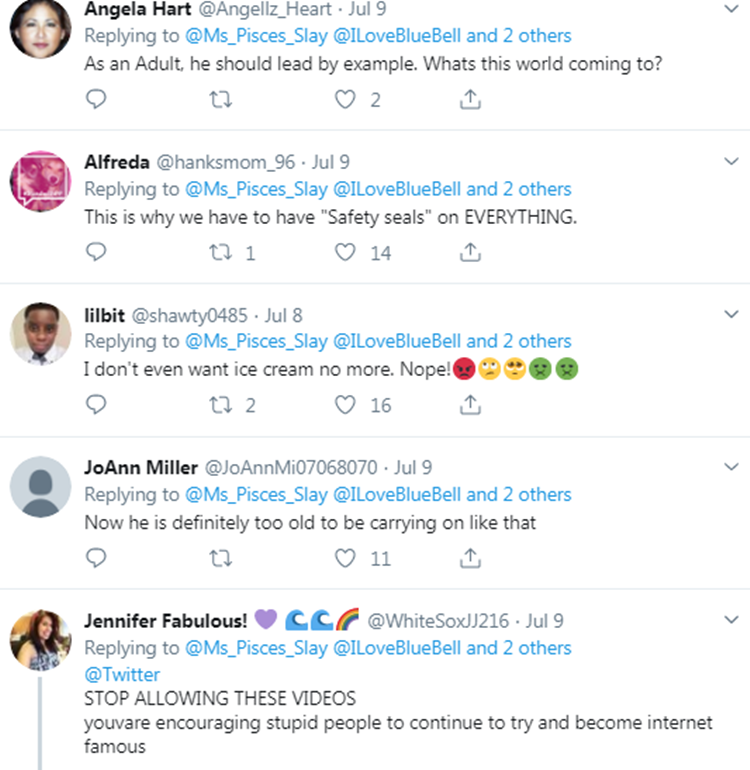
Task: Share JoAnn Miller's tweet
Action: 470,558
